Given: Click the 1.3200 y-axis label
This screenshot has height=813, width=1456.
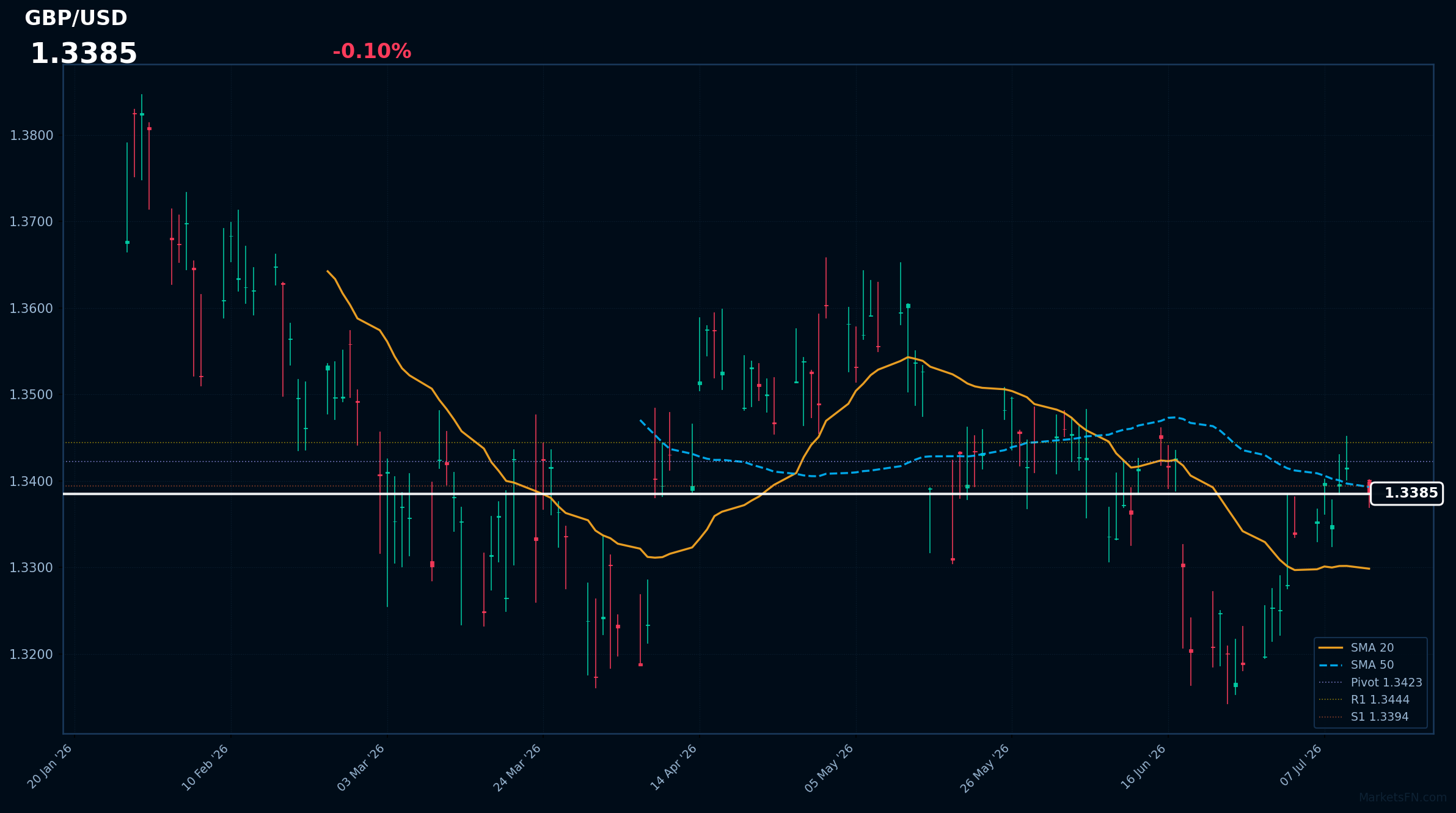Looking at the screenshot, I should click(x=32, y=655).
